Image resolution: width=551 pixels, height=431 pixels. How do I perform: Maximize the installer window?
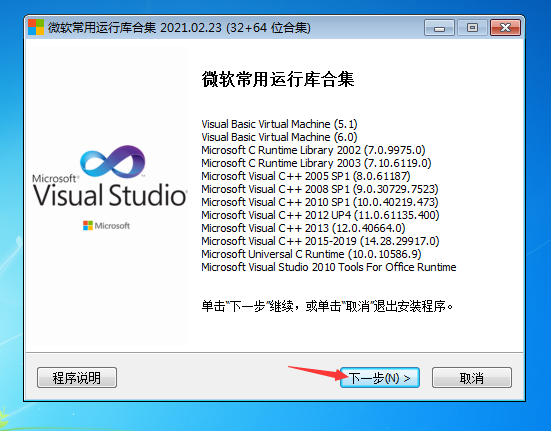[472, 28]
